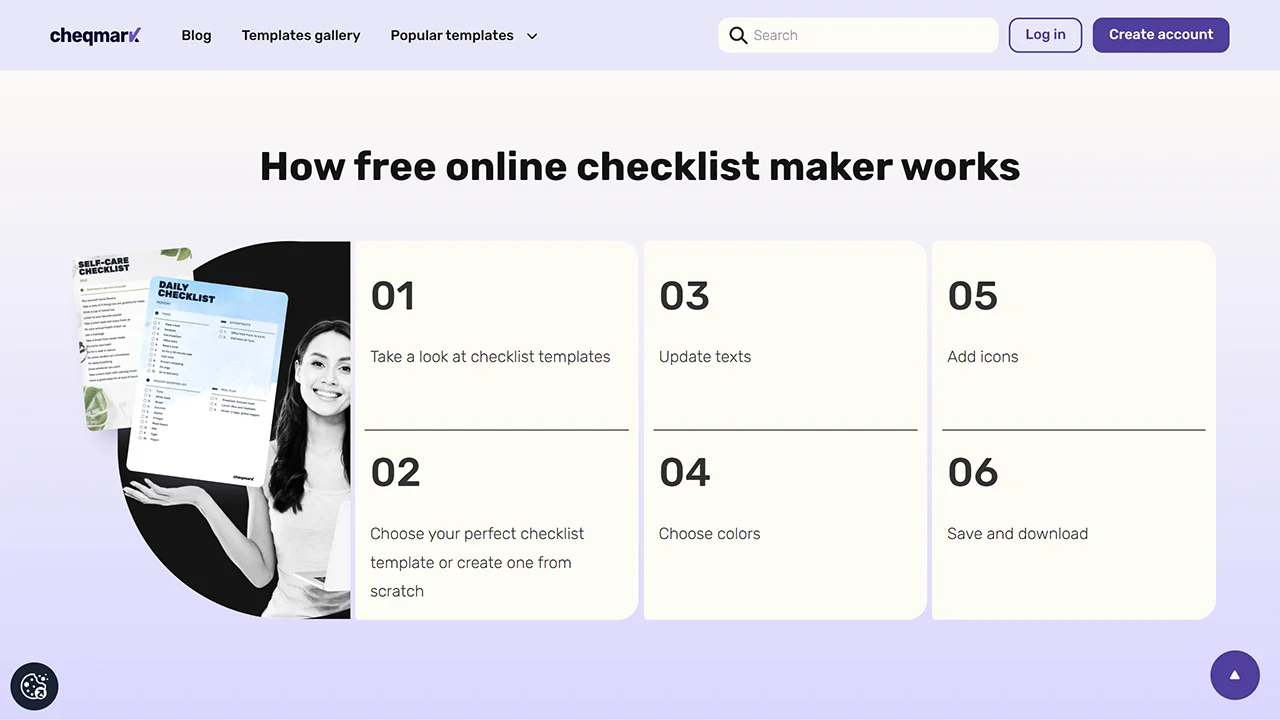Click step 02 about choosing your perfect template
Image resolution: width=1280 pixels, height=720 pixels.
[x=496, y=525]
